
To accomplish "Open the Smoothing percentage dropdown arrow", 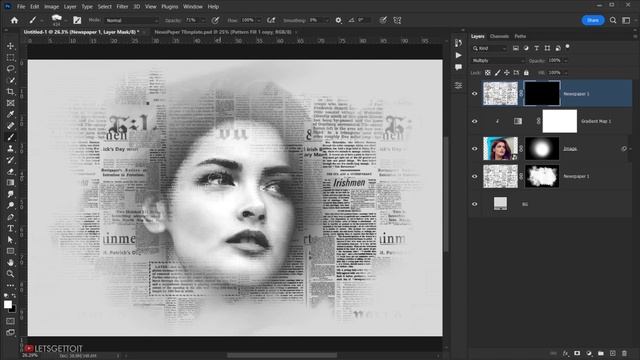I will point(326,20).
